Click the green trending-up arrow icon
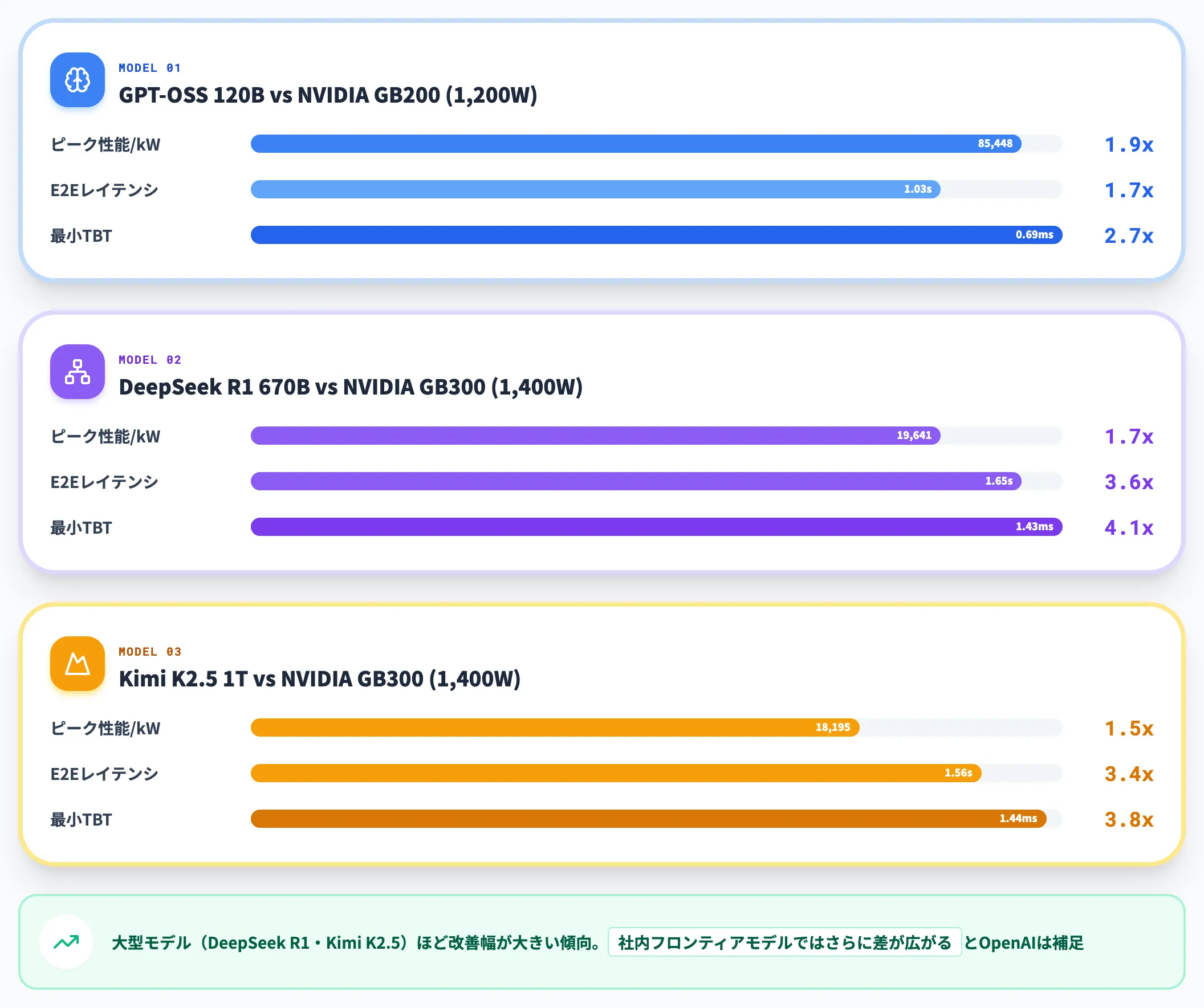This screenshot has height=1008, width=1204. [67, 941]
